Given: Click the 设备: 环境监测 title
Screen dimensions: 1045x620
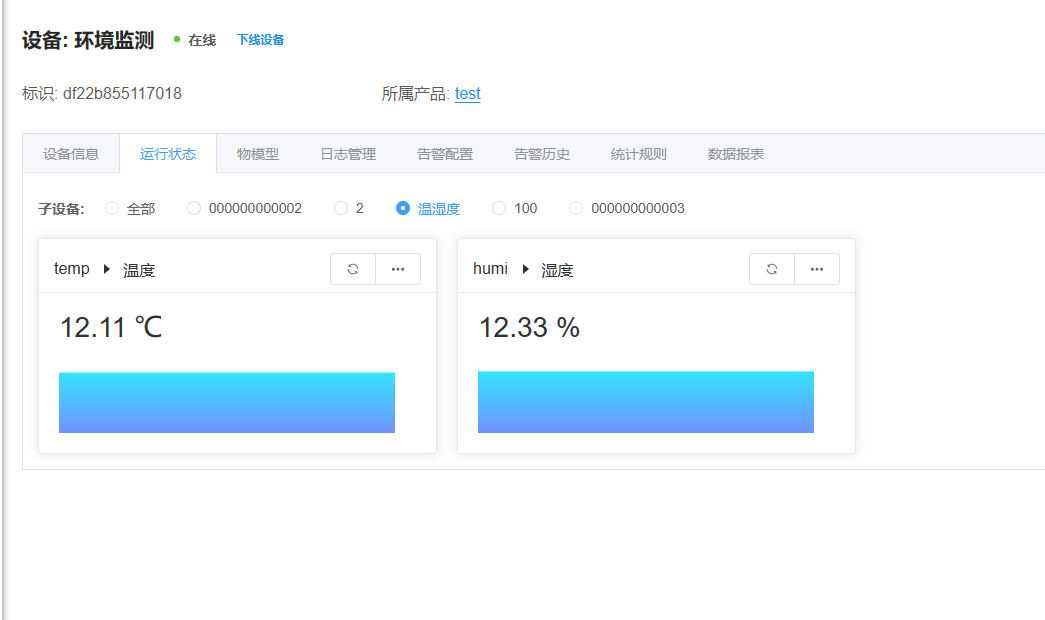Looking at the screenshot, I should click(88, 40).
